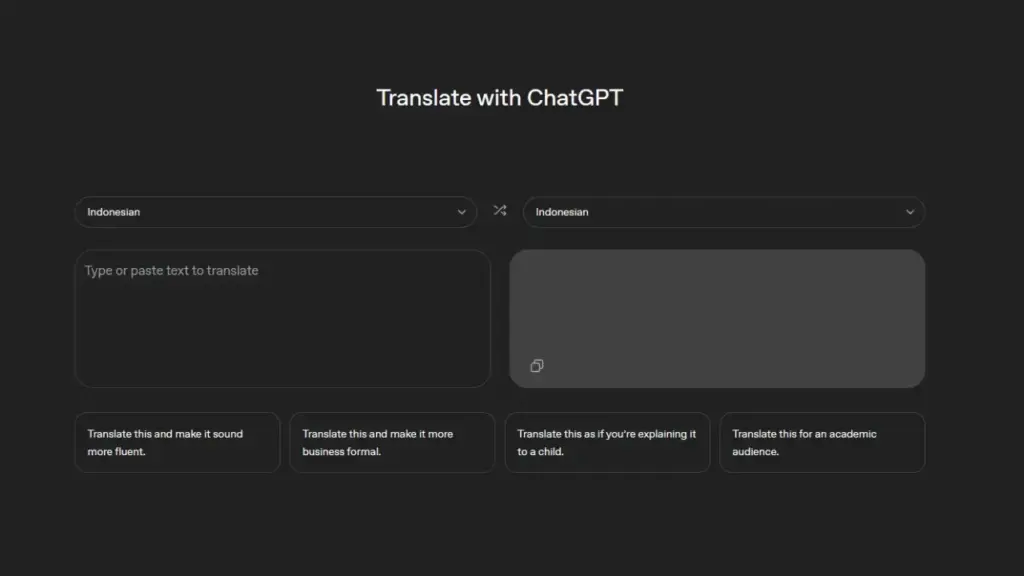Click the 'Translate with ChatGPT' heading
The image size is (1024, 576).
click(499, 98)
